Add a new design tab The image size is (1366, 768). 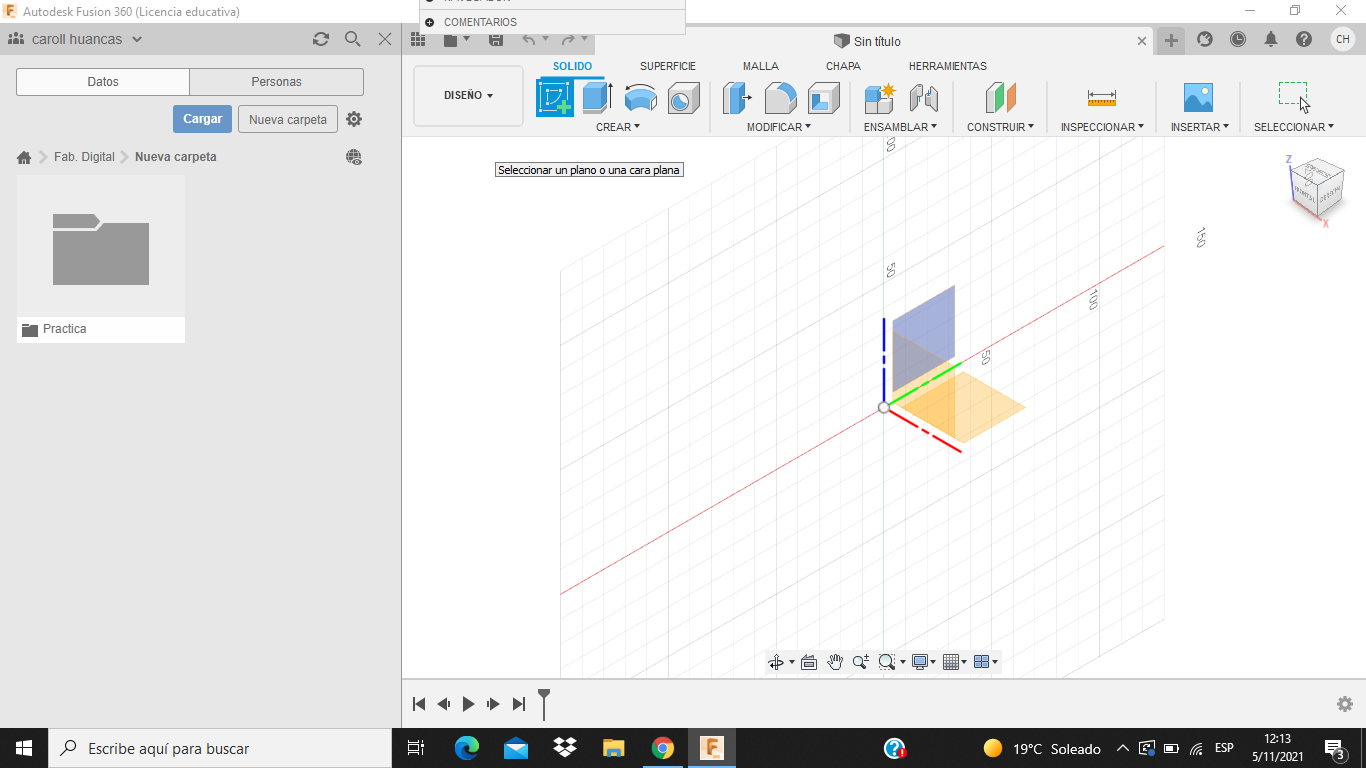pos(1171,41)
